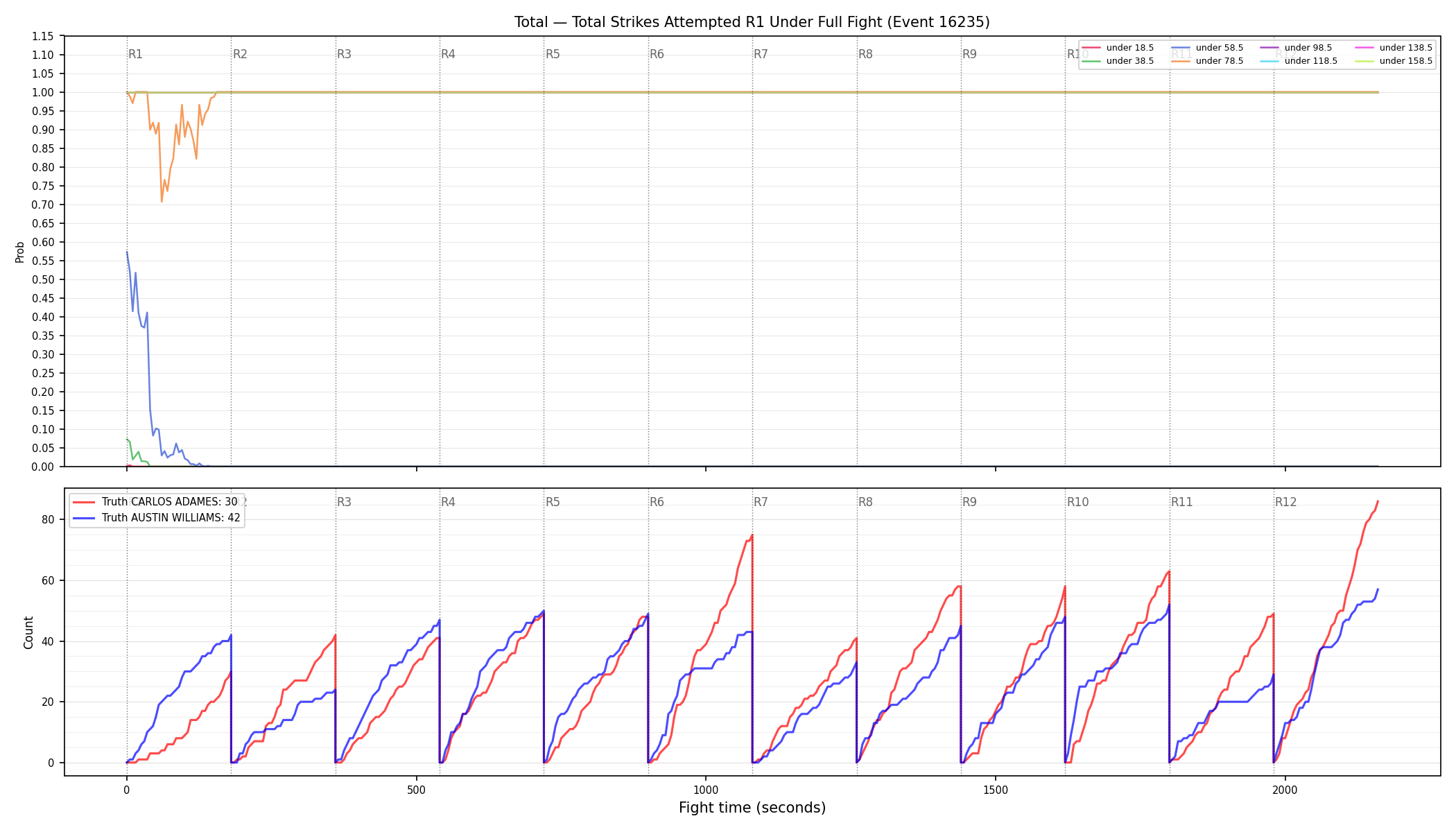Select the 'under 138.5' legend entry
Image resolution: width=1456 pixels, height=832 pixels.
(1394, 48)
